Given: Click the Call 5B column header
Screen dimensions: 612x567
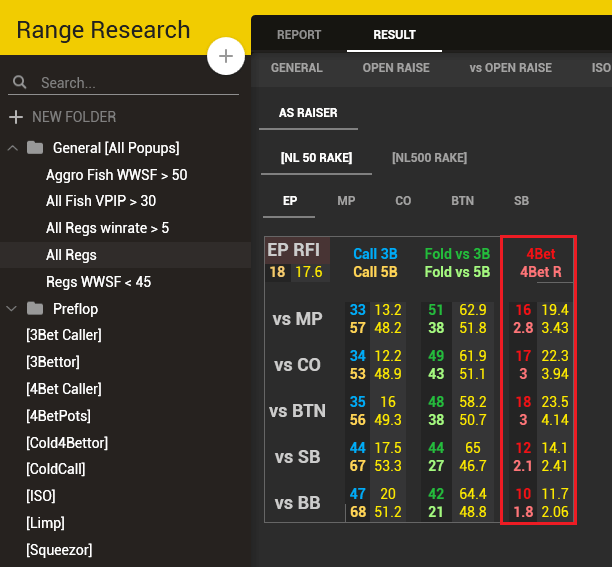Looking at the screenshot, I should [375, 272].
